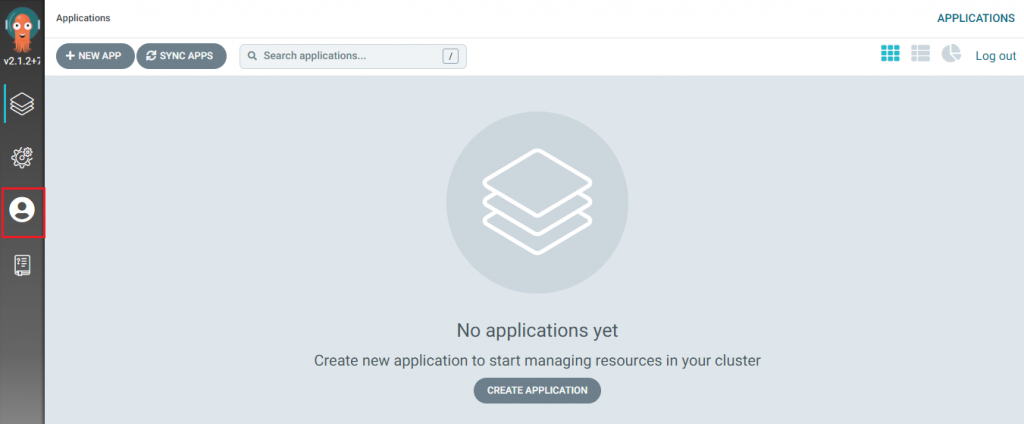Click the Applications breadcrumb

pos(83,18)
